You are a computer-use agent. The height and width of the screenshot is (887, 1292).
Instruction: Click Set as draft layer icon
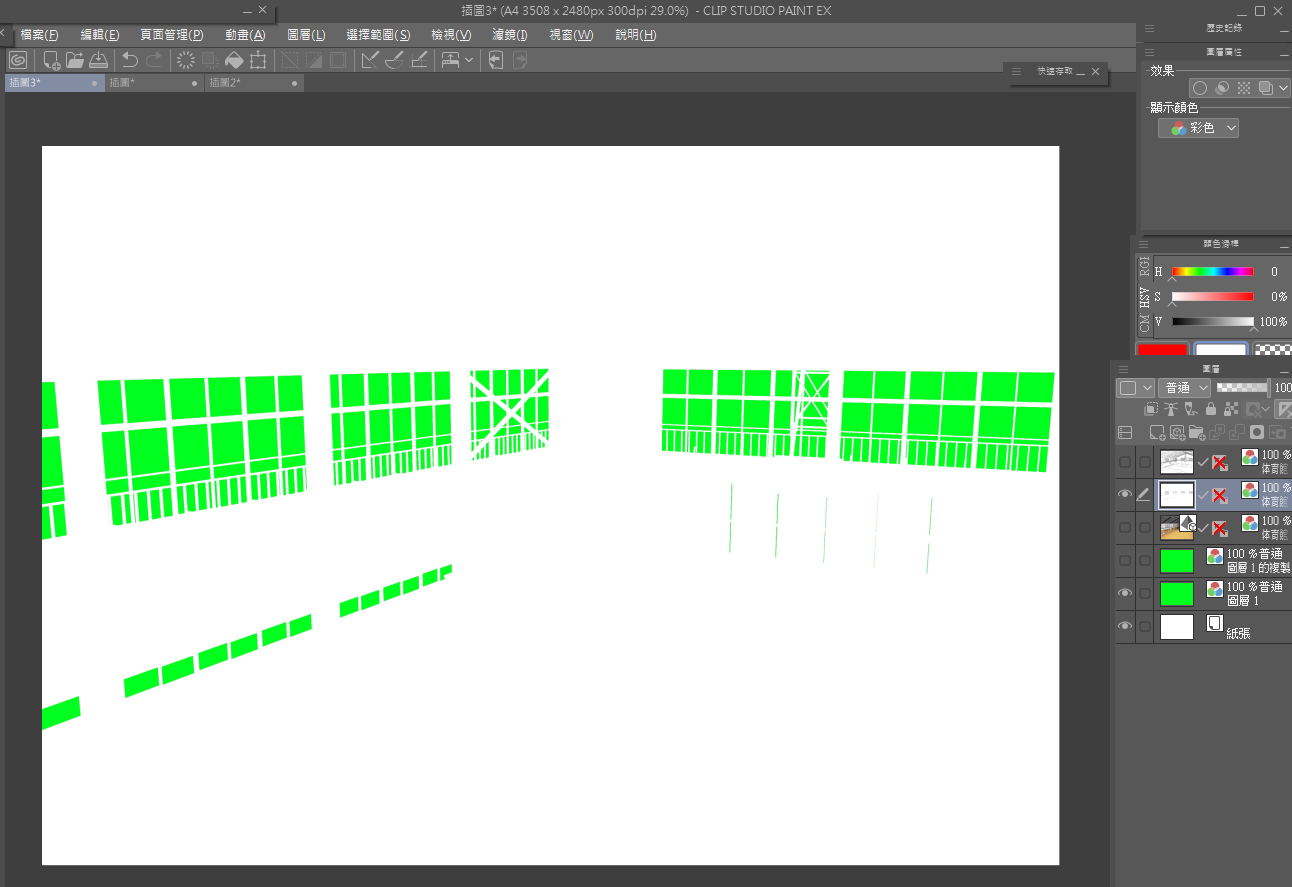point(1191,409)
